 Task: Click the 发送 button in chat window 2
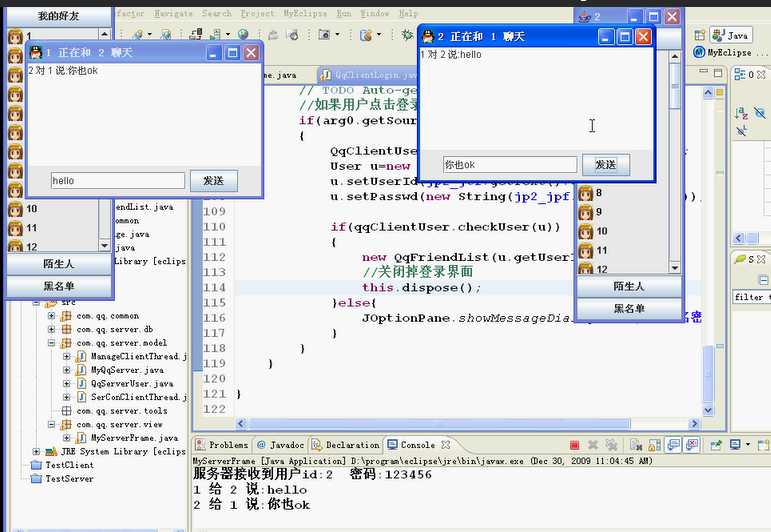pyautogui.click(x=605, y=165)
